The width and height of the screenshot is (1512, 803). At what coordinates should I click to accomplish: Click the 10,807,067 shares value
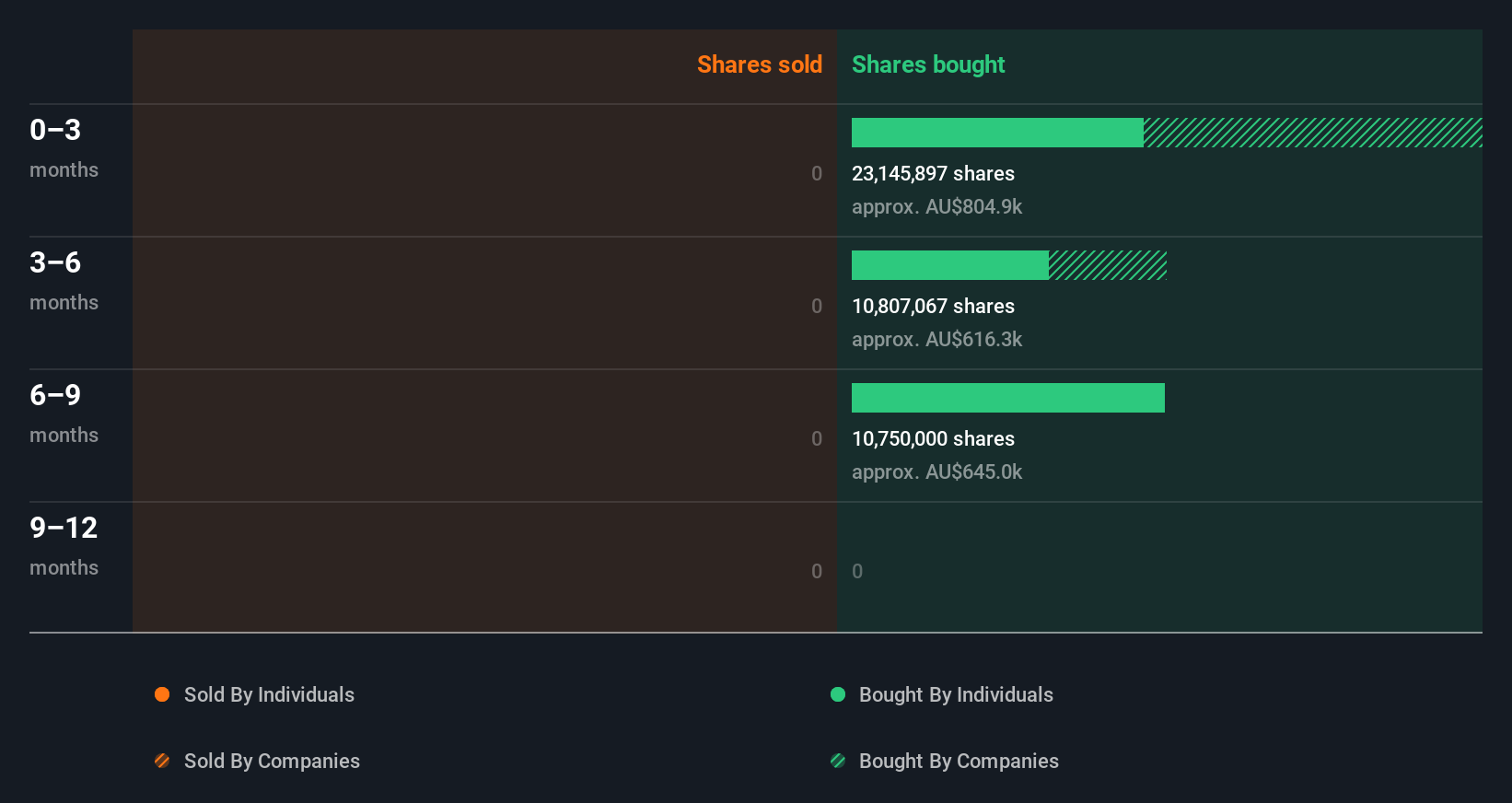pyautogui.click(x=933, y=307)
